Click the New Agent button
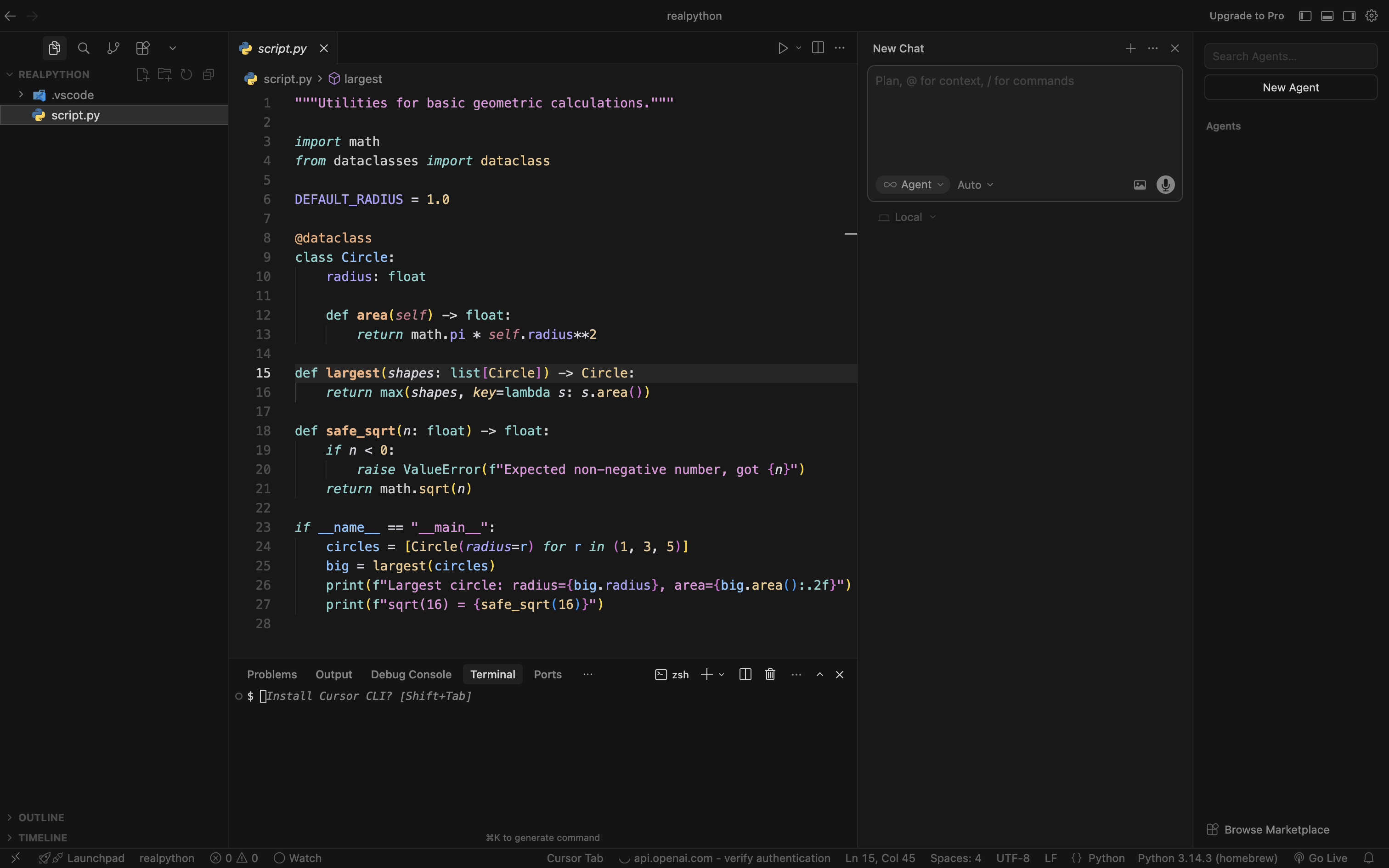The image size is (1389, 868). point(1290,87)
